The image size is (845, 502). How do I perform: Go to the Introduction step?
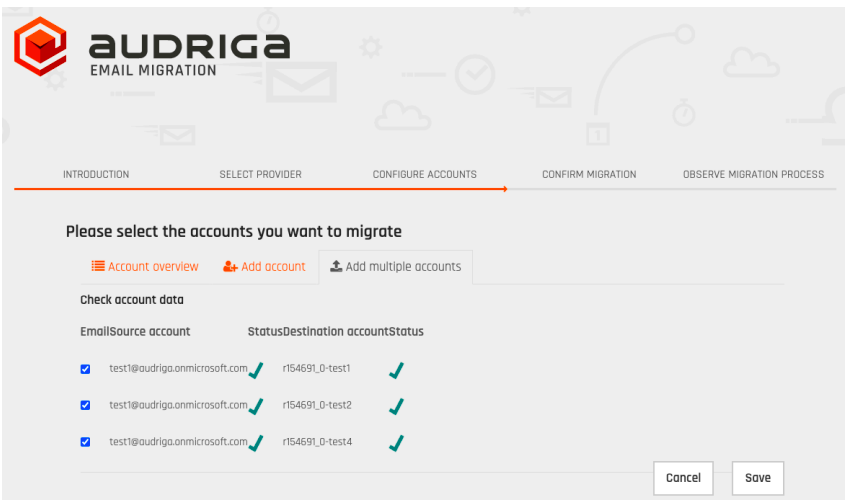[x=96, y=174]
